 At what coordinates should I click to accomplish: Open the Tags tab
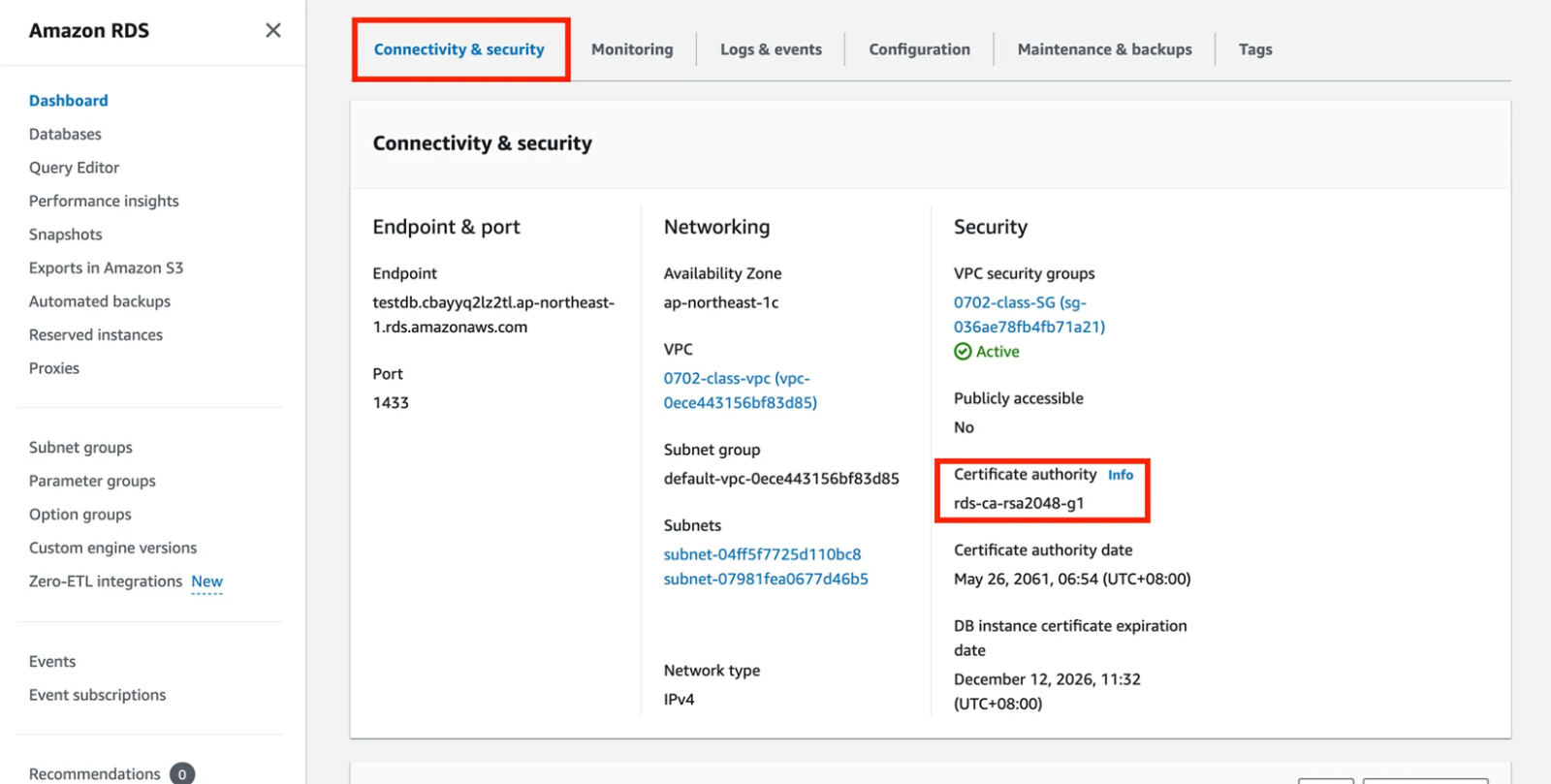1255,49
